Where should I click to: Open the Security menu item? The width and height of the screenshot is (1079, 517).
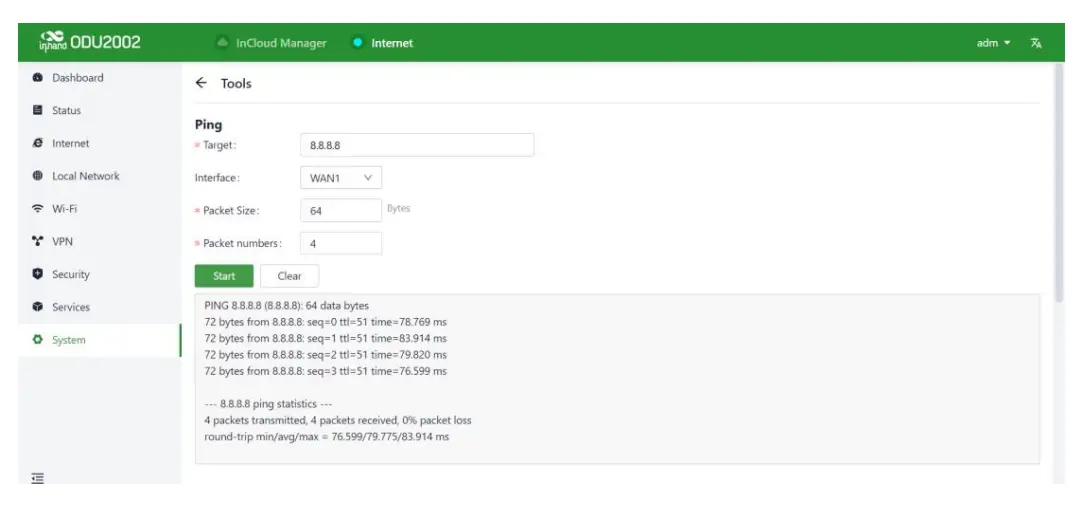(x=100, y=274)
